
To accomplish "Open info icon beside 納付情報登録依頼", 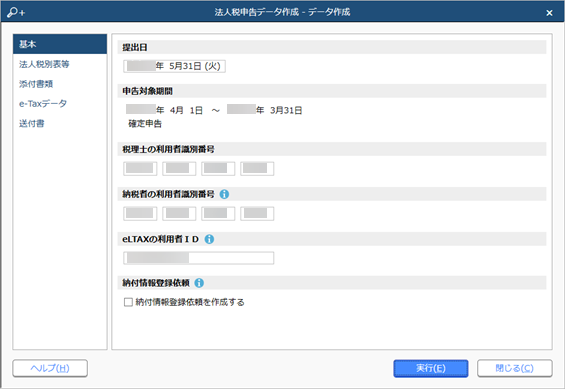I will (x=199, y=283).
